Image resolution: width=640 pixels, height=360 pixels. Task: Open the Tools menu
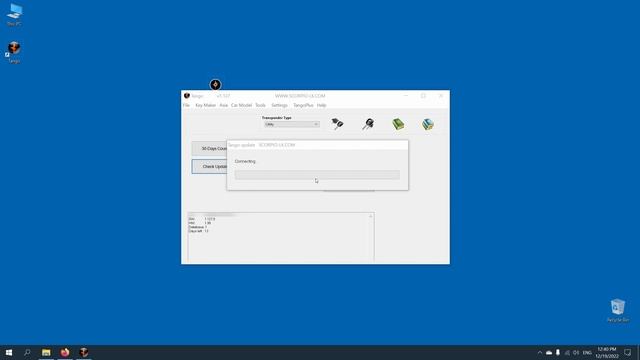260,105
